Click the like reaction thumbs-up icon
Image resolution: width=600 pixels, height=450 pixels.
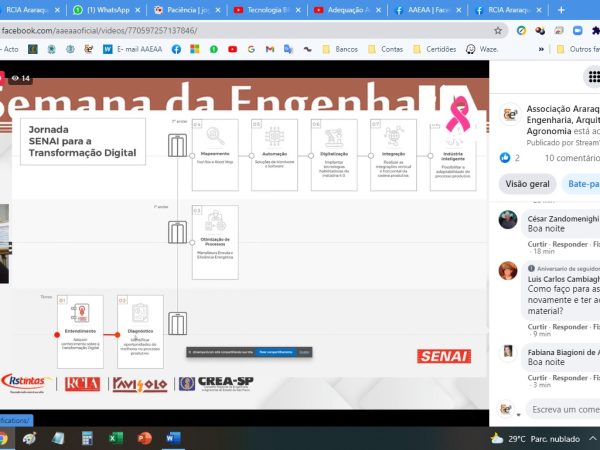click(505, 158)
